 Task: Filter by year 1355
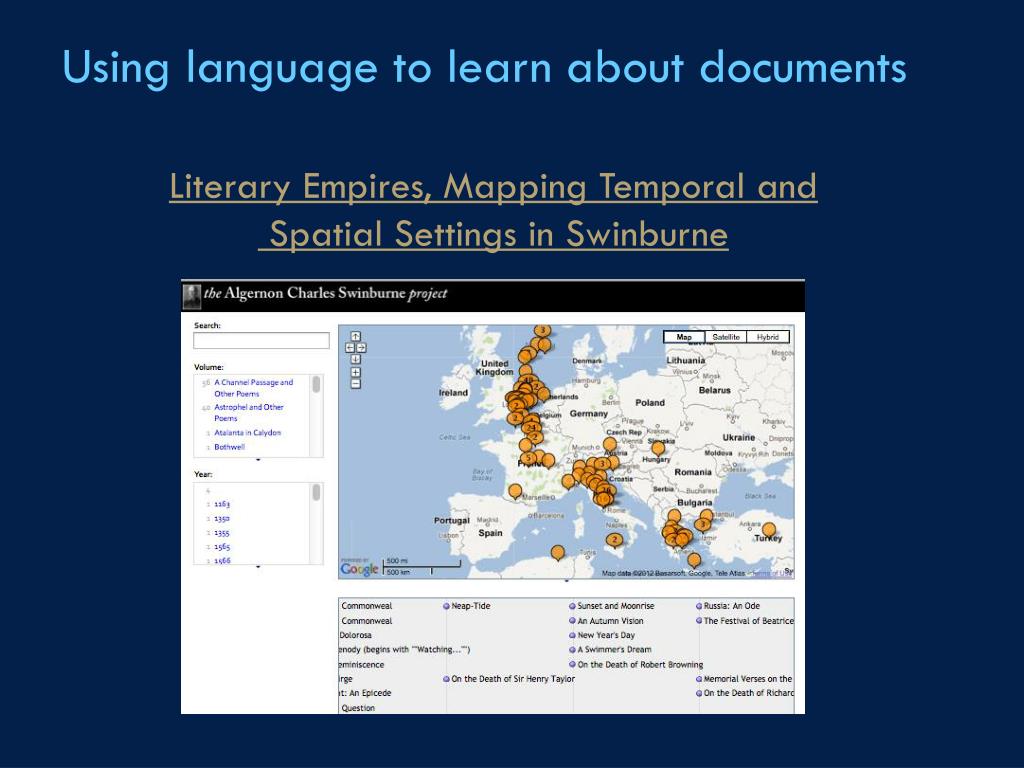coord(222,533)
